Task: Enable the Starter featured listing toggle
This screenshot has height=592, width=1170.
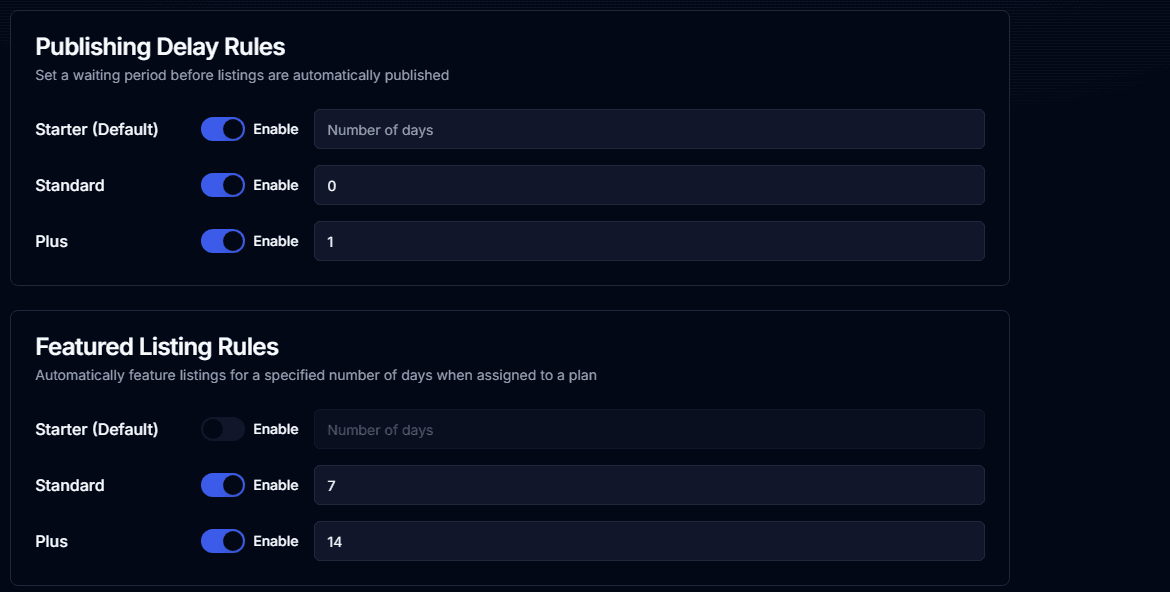Action: pos(222,429)
